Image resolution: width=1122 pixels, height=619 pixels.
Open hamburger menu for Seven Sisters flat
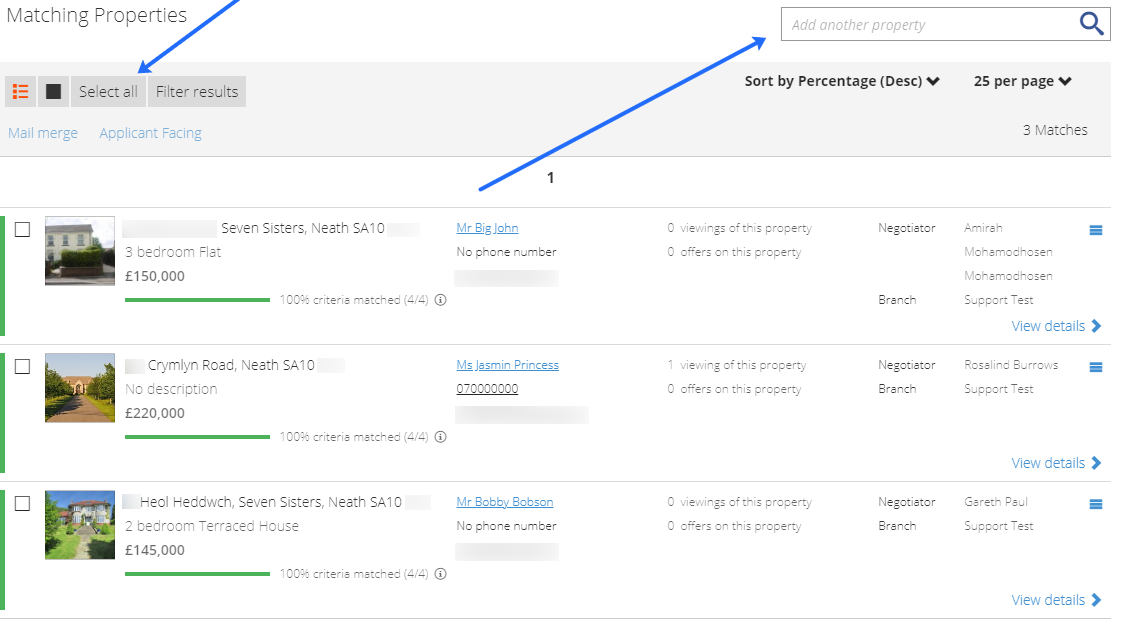click(1096, 230)
